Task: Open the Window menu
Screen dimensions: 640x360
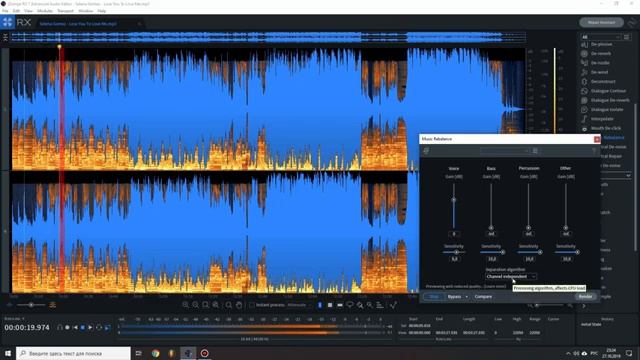Action: point(85,11)
